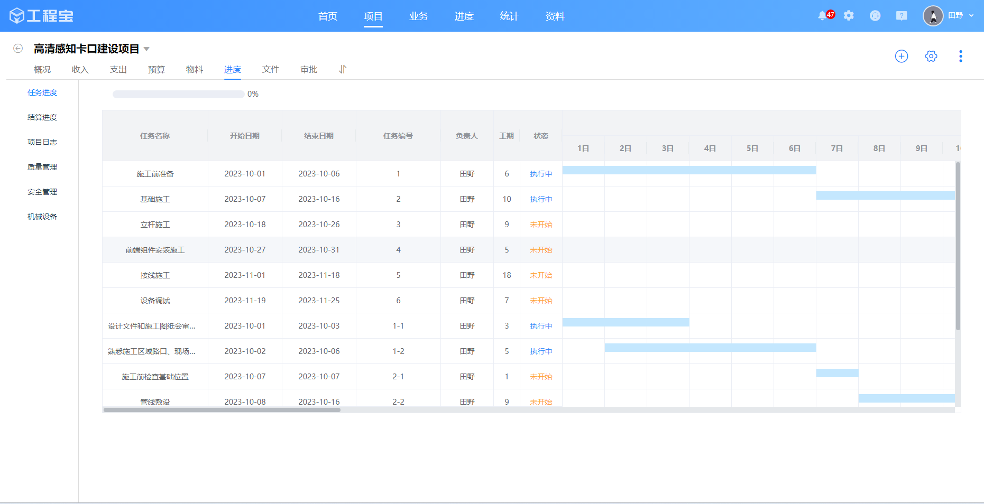The width and height of the screenshot is (984, 504).
Task: Click the Gantt bar for task 2-2
Action: tap(907, 398)
